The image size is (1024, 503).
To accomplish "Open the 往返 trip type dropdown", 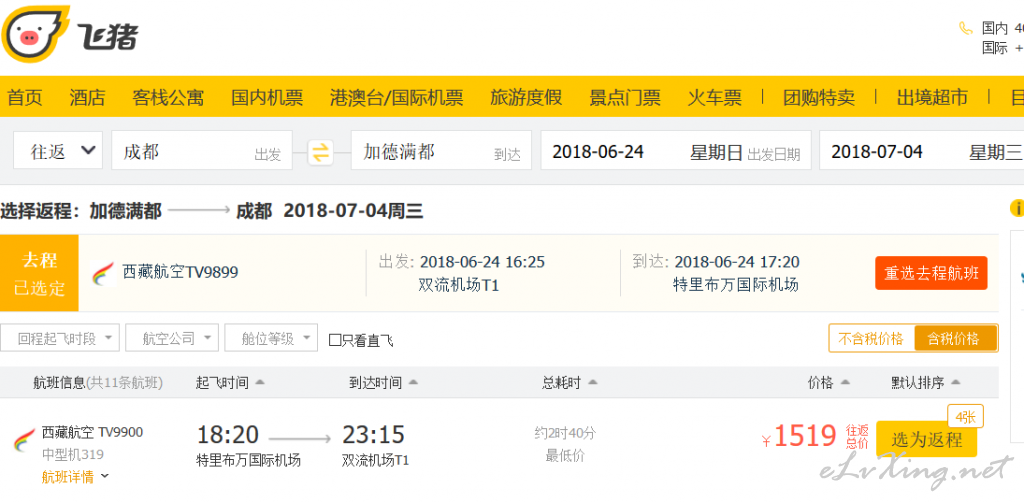I will pyautogui.click(x=58, y=150).
